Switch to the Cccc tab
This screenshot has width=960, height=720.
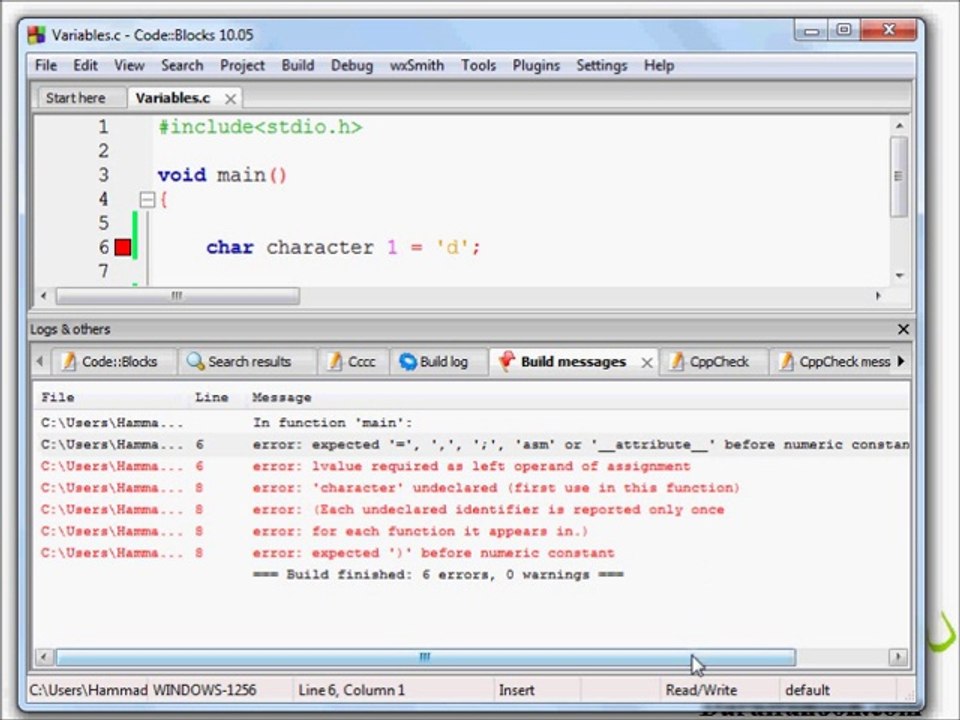click(x=352, y=362)
